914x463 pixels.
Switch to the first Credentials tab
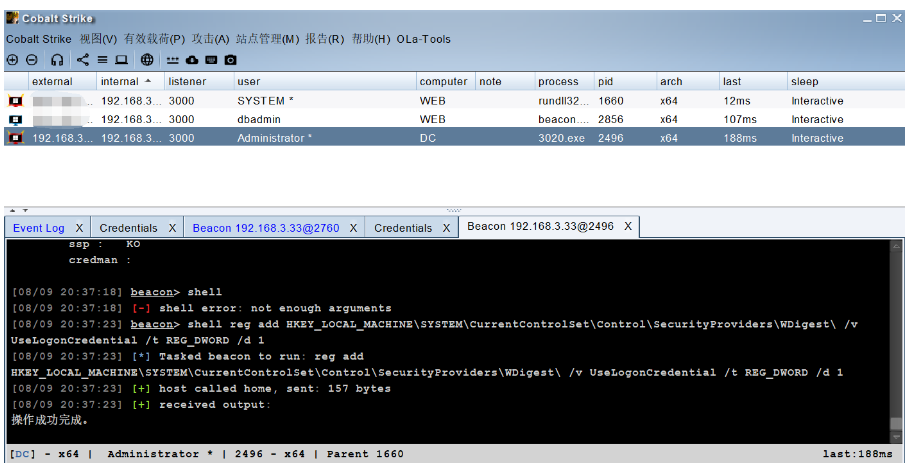128,228
